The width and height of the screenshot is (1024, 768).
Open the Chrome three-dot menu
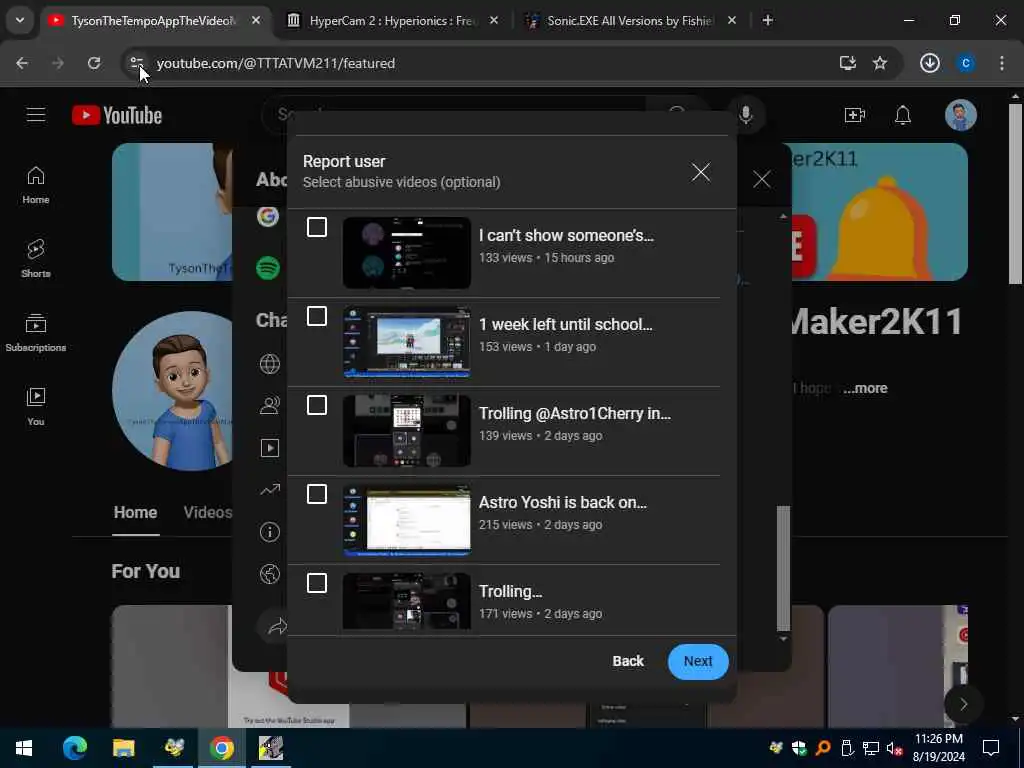(x=1001, y=63)
